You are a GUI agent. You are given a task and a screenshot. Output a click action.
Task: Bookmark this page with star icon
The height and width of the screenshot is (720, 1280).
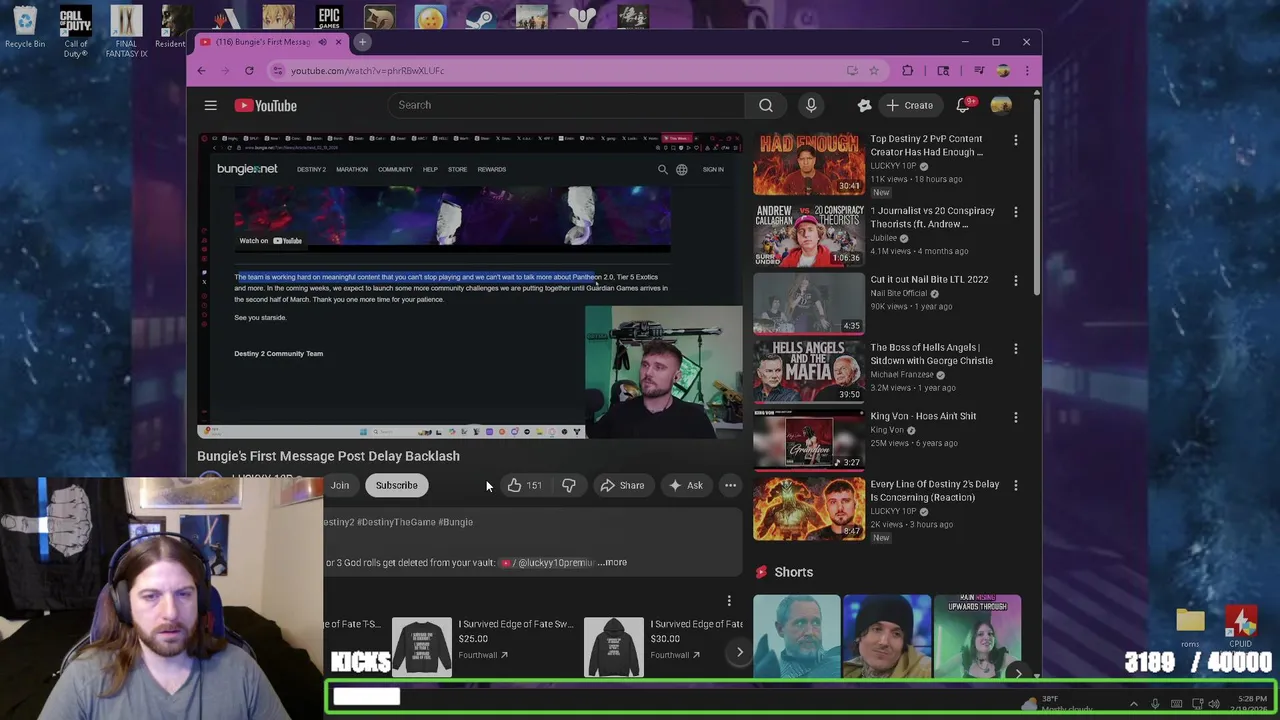(873, 70)
